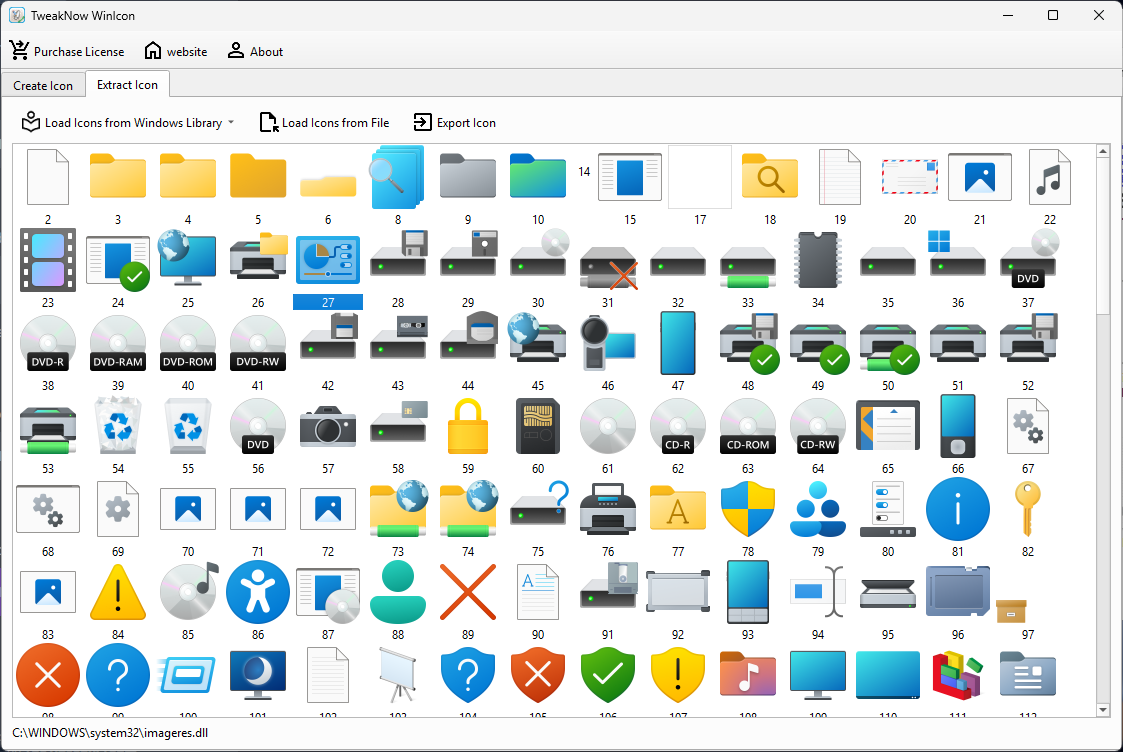Choose the film strip video icon 23
Viewport: 1123px width, 752px height.
click(48, 260)
